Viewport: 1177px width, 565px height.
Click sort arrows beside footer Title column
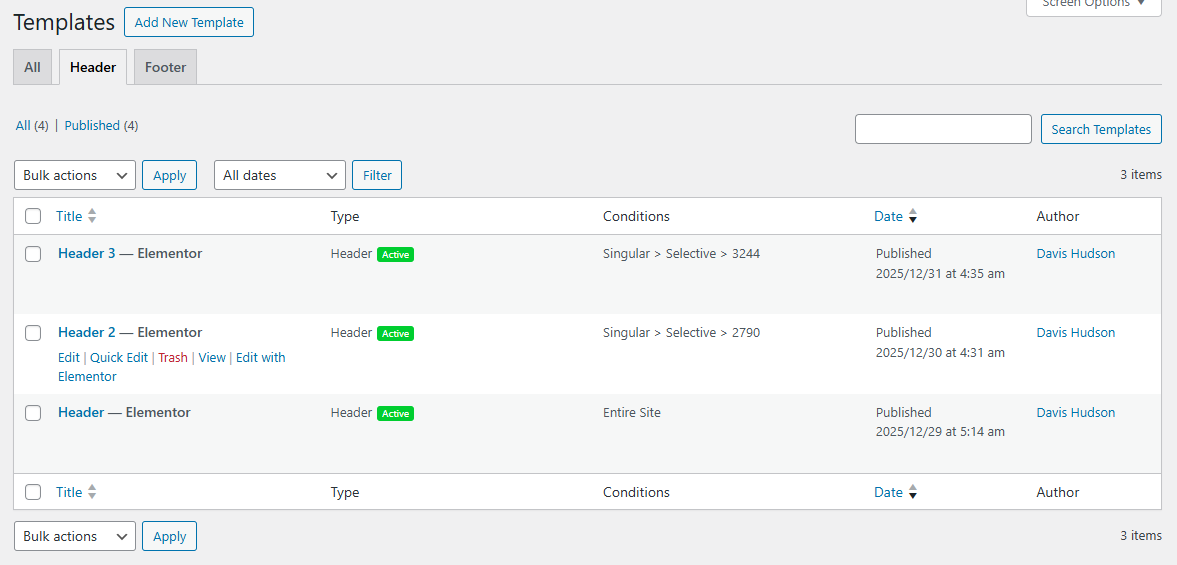point(92,492)
